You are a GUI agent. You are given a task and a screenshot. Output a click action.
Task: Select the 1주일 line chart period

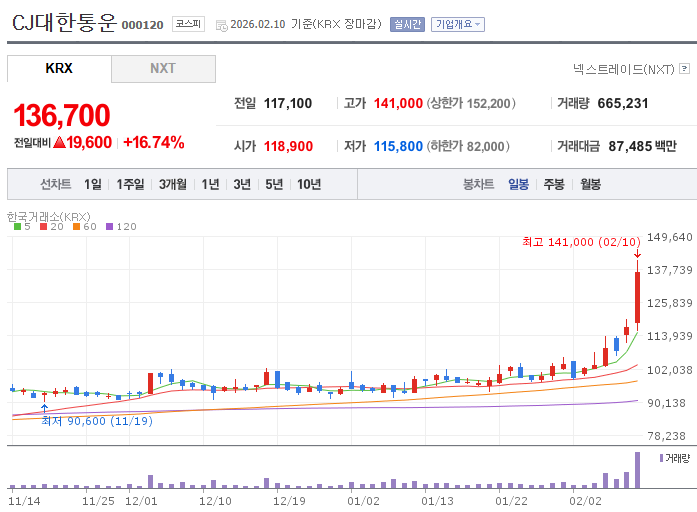(130, 184)
